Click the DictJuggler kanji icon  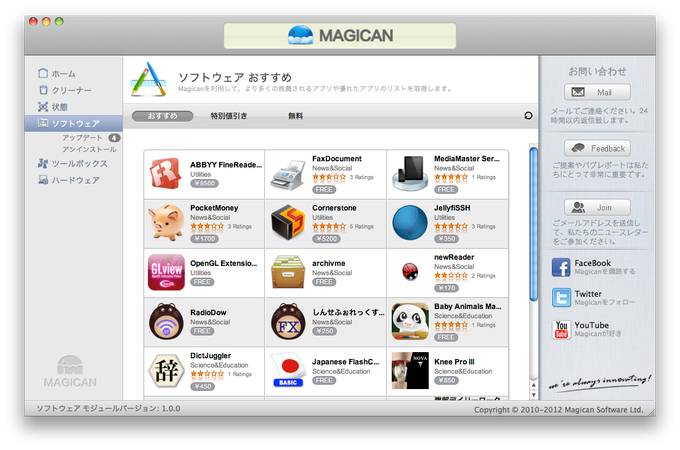point(166,371)
